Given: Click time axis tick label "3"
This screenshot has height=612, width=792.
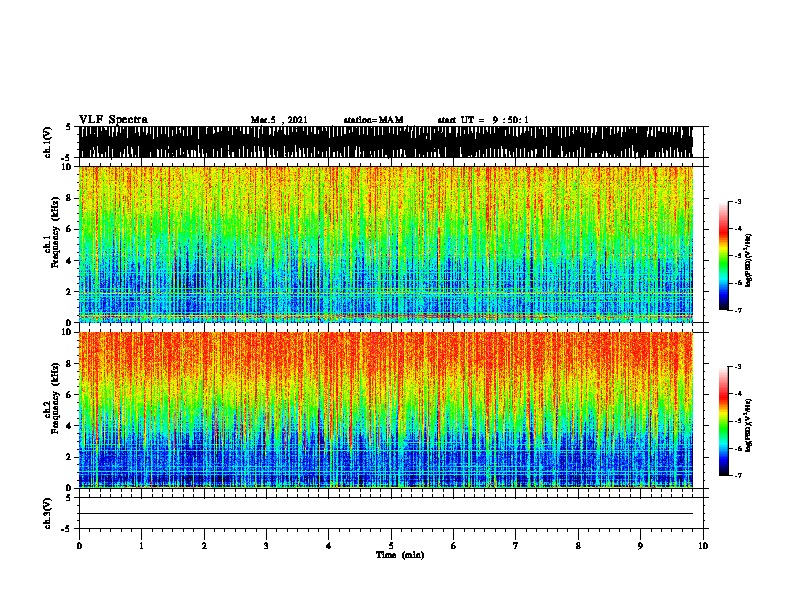Looking at the screenshot, I should coord(266,546).
